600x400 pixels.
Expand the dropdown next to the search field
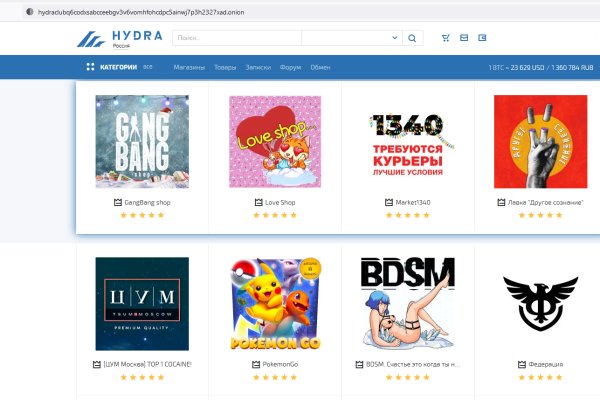tap(393, 39)
